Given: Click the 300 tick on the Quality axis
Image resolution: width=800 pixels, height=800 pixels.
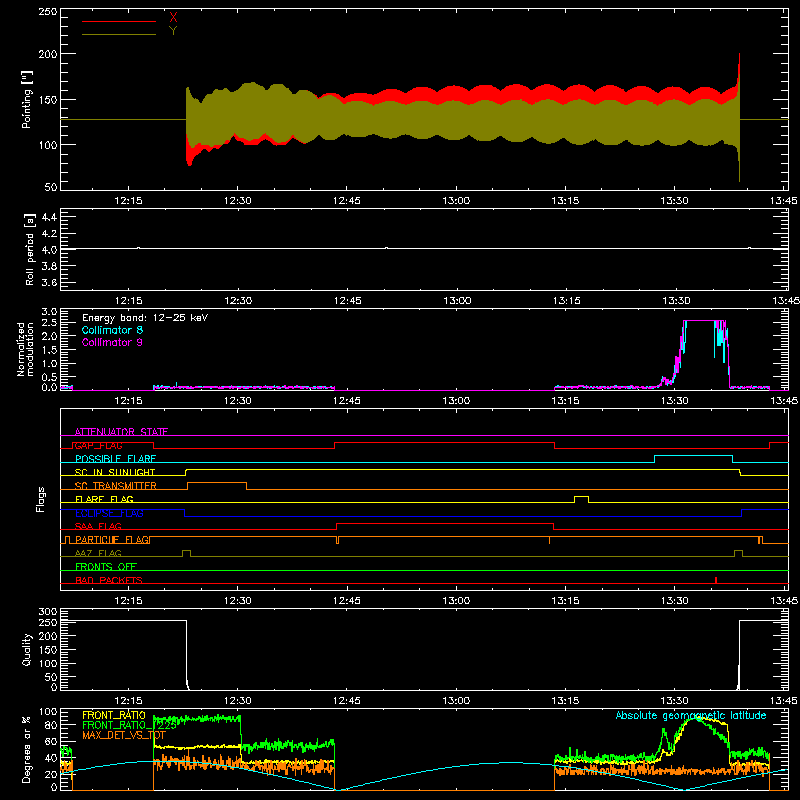Looking at the screenshot, I should point(48,612).
